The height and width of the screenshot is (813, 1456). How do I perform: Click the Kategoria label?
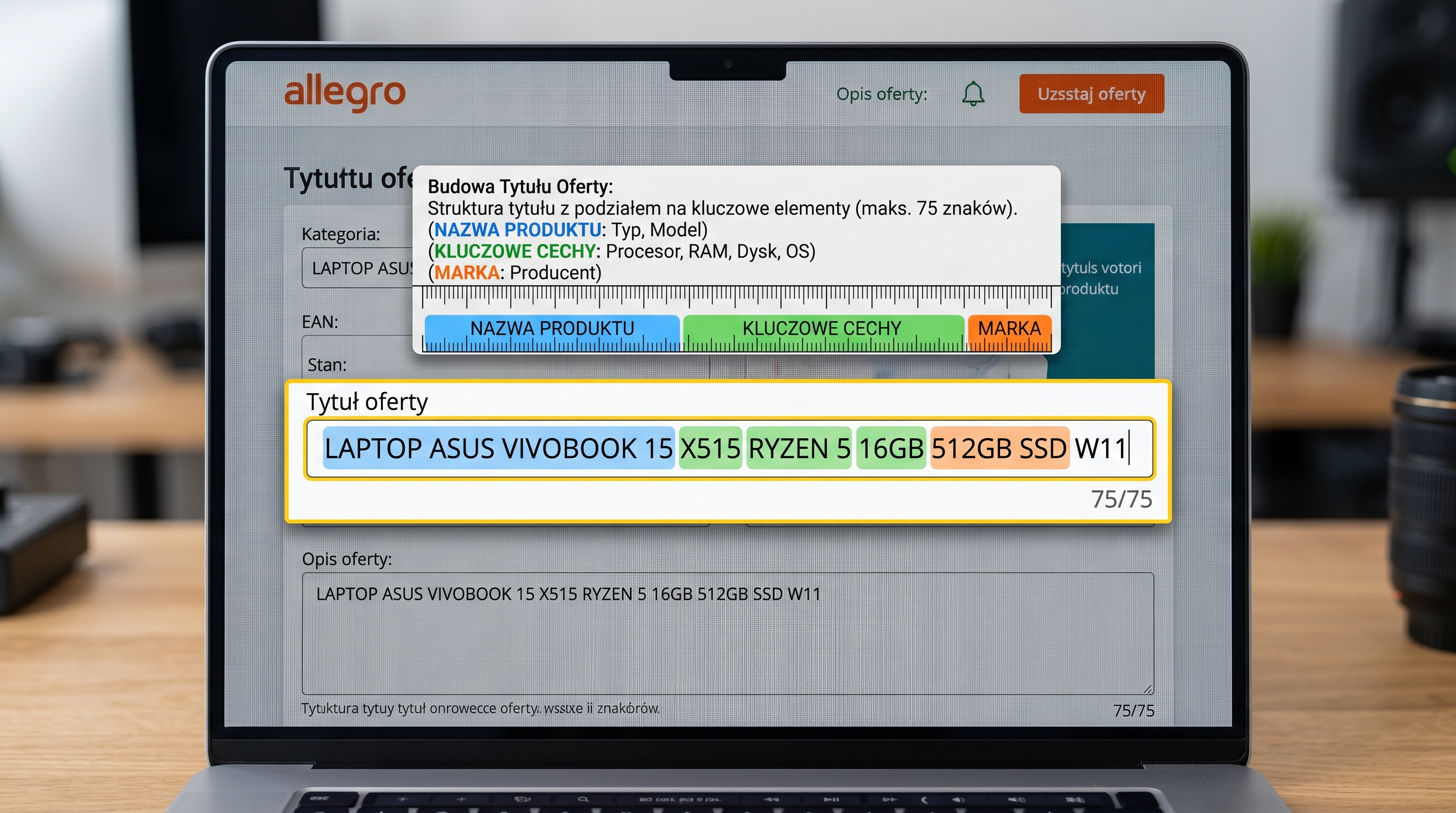pos(341,234)
